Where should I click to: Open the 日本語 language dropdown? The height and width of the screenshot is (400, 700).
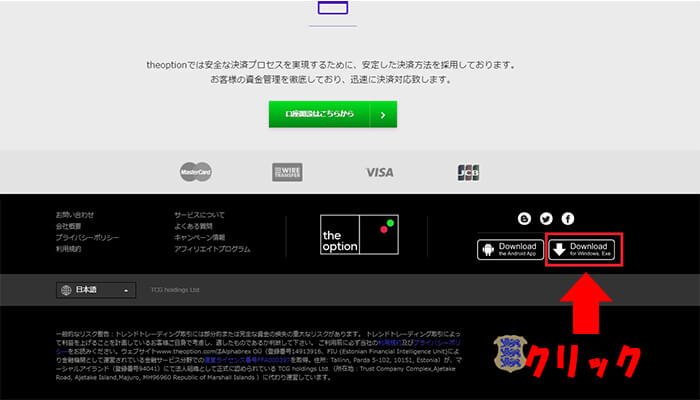point(96,290)
